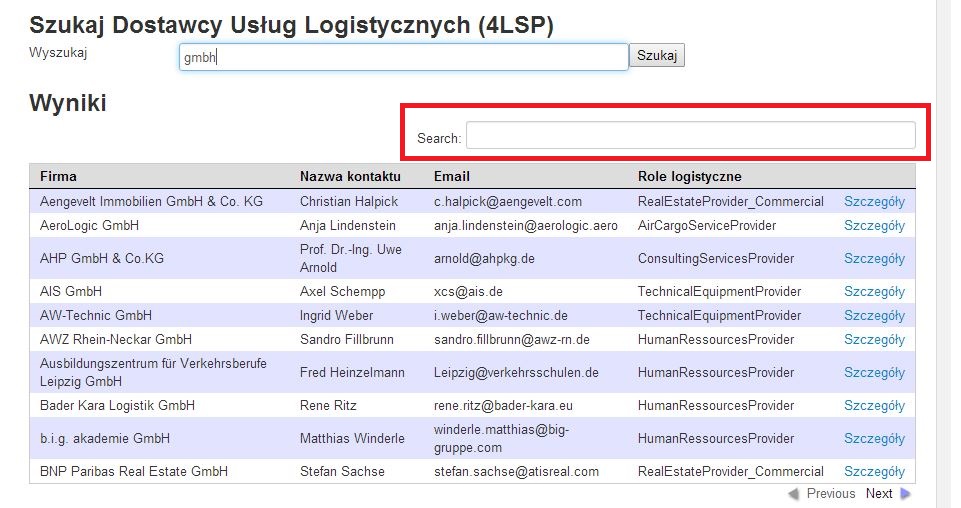The height and width of the screenshot is (508, 961).
Task: Open Szczegóły for Bader Kara Logistik GmbH
Action: 874,406
